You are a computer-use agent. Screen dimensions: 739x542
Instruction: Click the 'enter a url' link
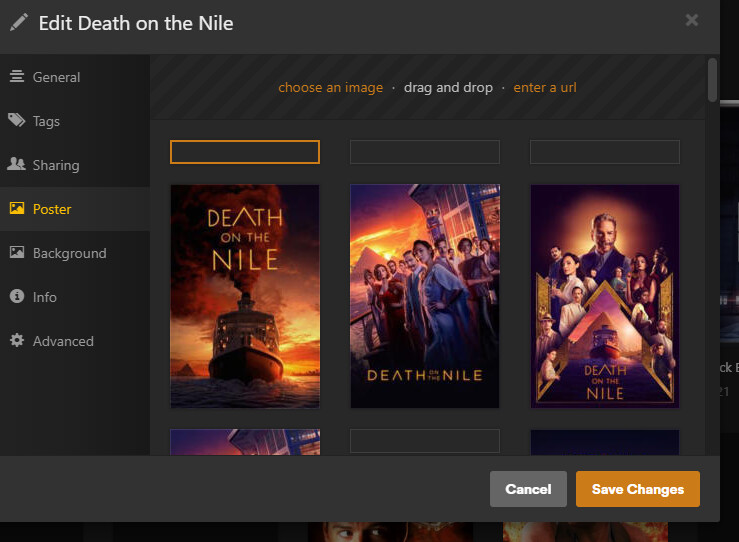click(x=545, y=88)
